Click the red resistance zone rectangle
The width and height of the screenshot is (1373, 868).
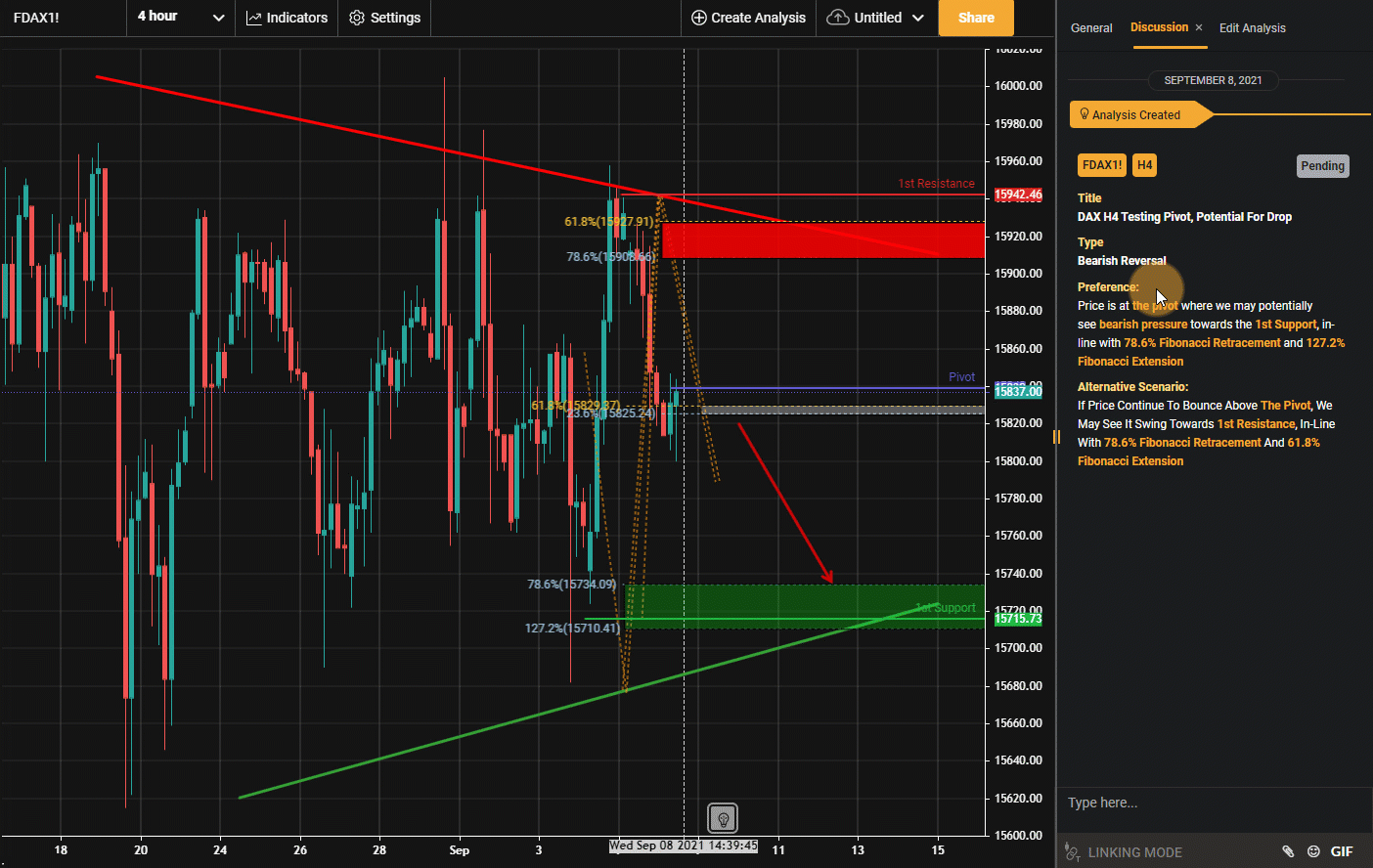click(823, 240)
